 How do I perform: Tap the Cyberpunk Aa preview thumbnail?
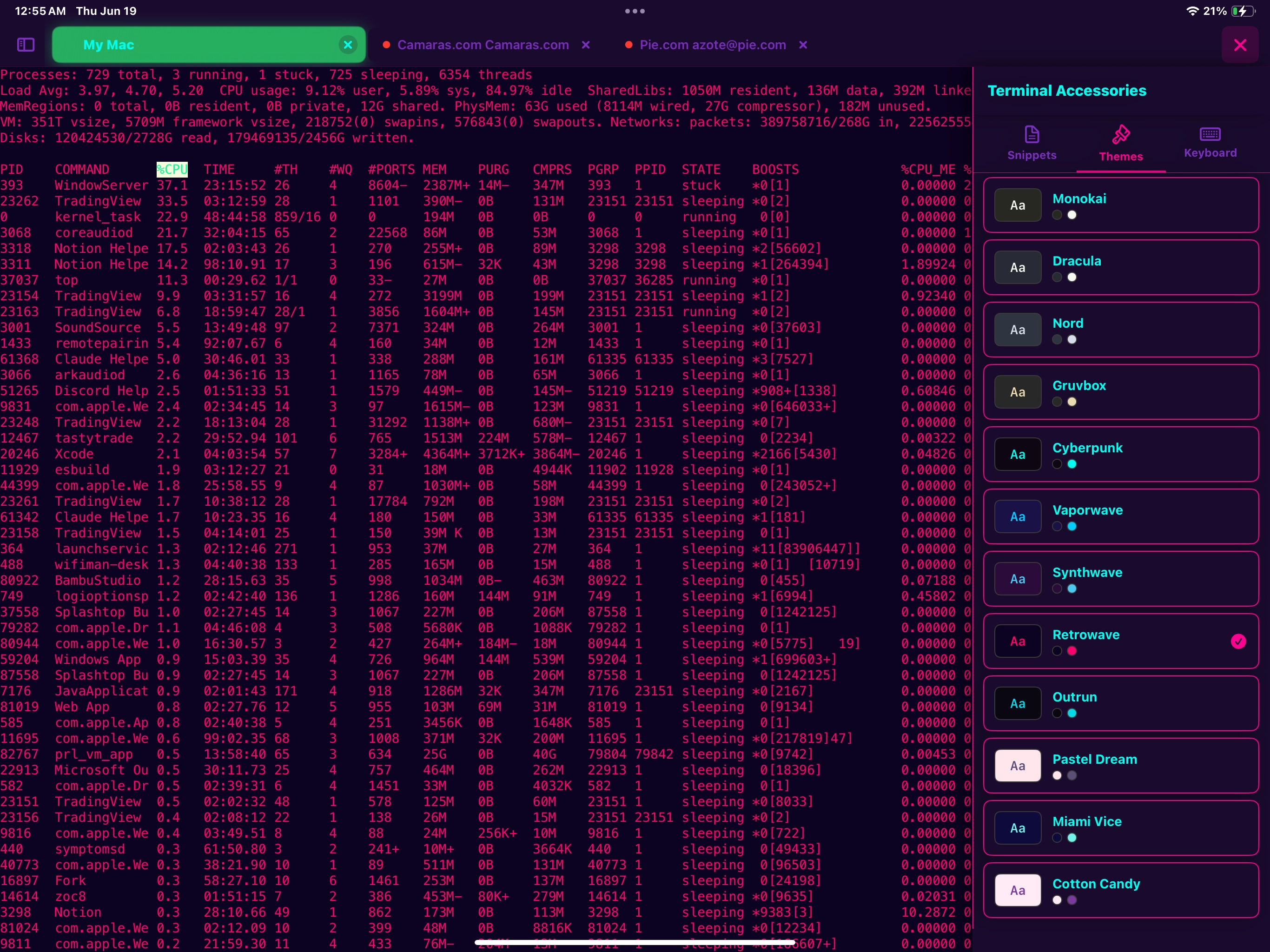pyautogui.click(x=1018, y=454)
